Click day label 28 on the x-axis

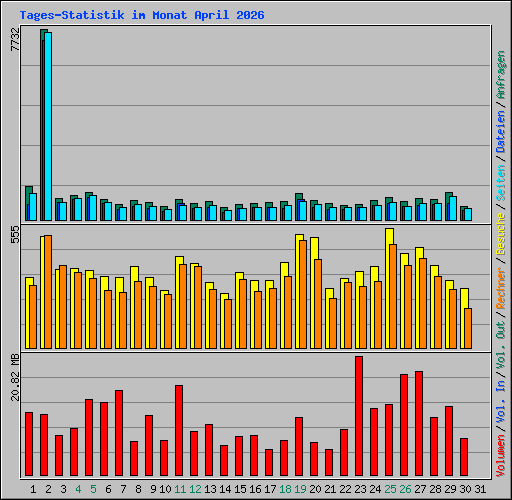435,489
